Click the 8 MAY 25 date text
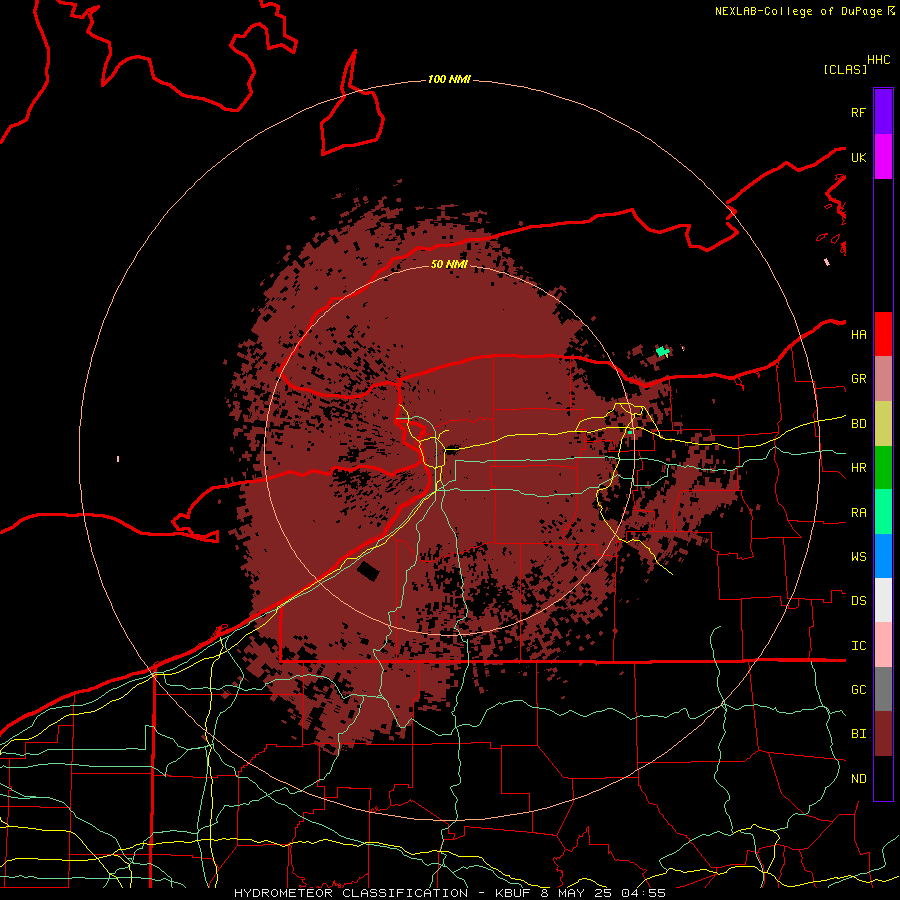The height and width of the screenshot is (900, 900). 574,893
